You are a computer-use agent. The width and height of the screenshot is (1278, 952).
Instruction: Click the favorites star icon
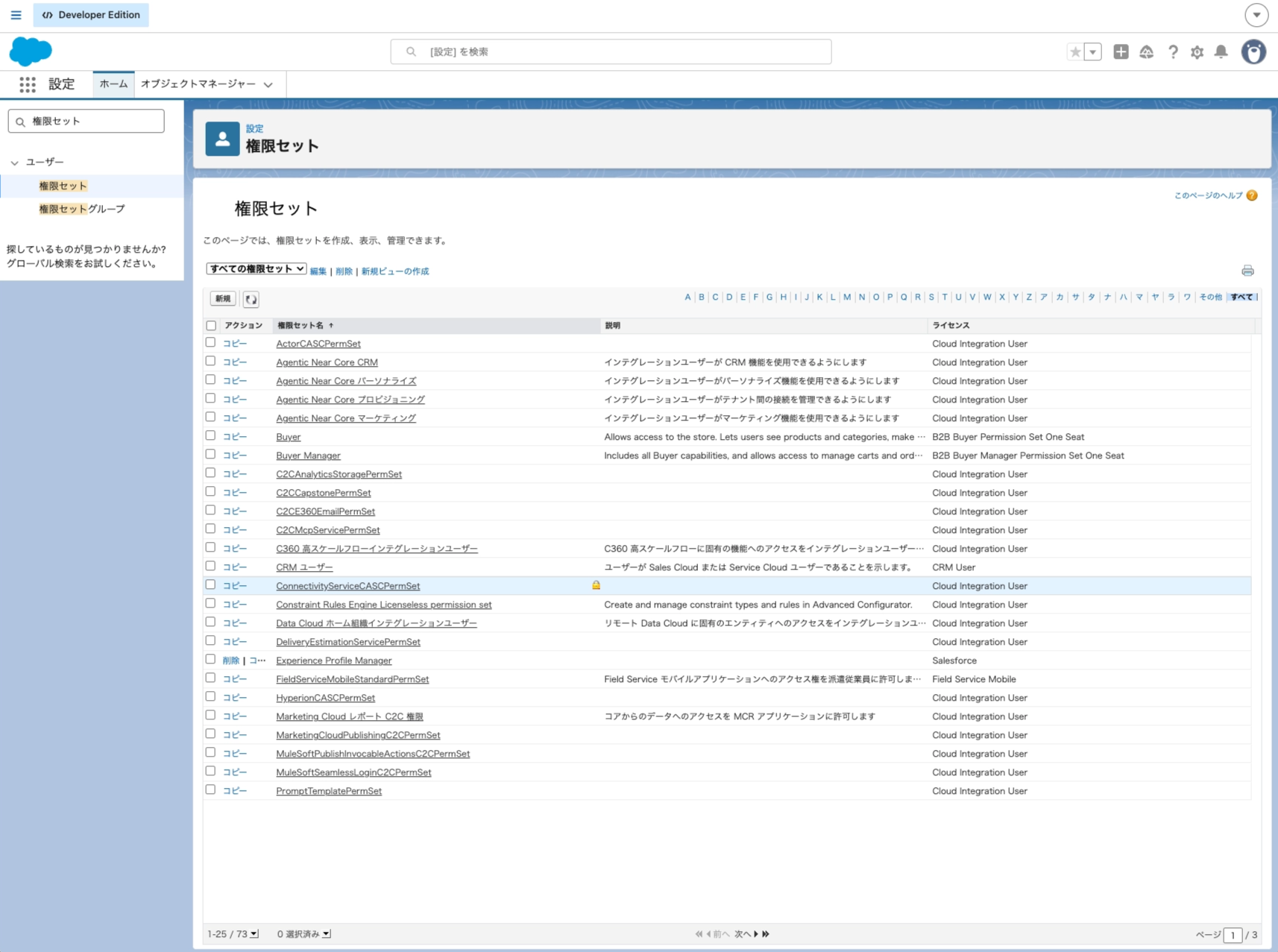[1074, 51]
